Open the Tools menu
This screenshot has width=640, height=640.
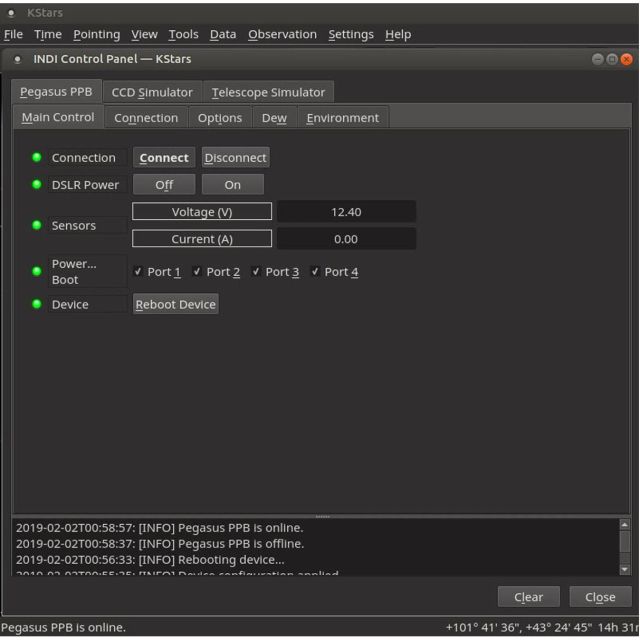pos(183,34)
